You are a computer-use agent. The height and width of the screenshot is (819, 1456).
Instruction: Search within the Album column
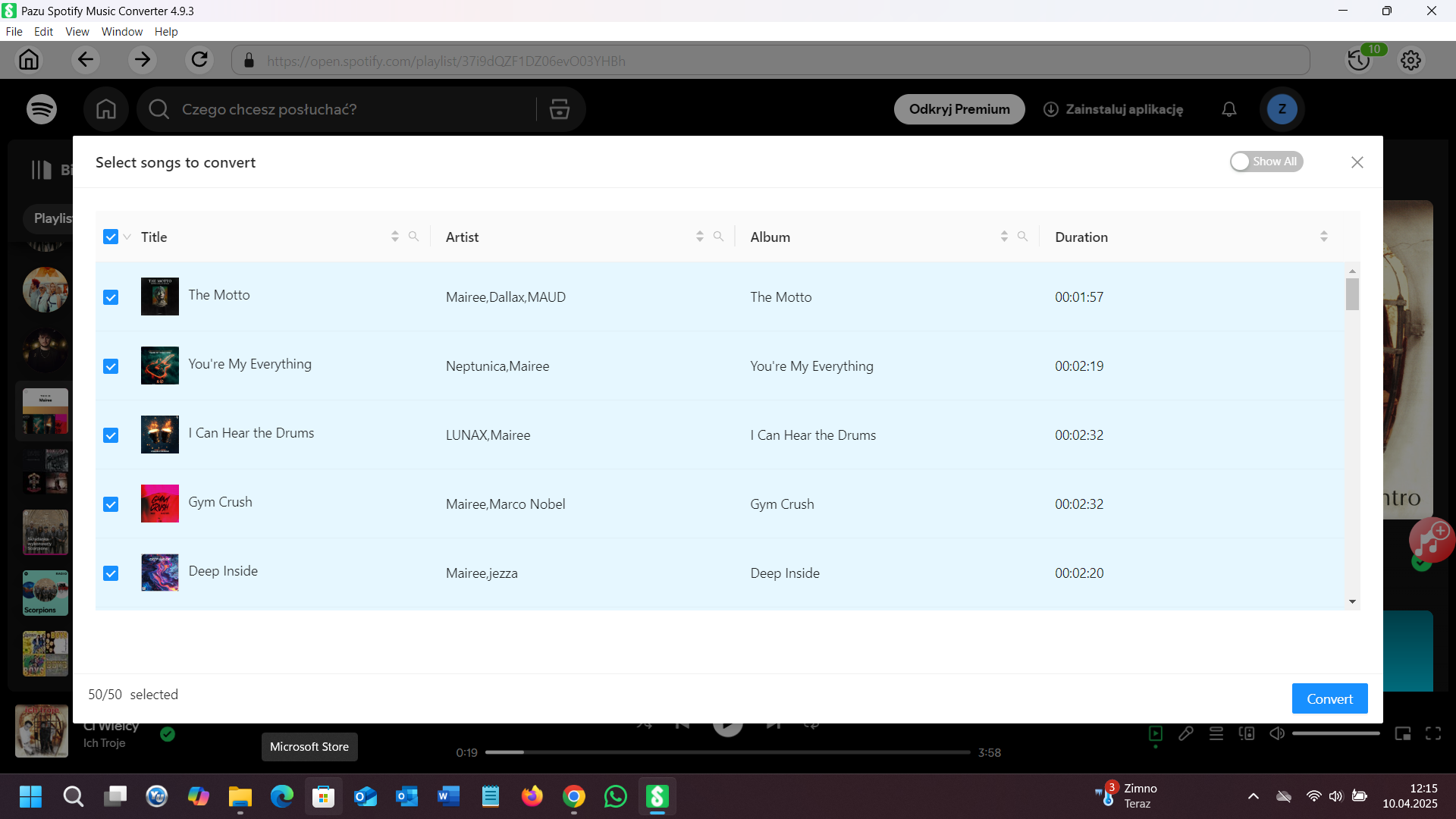(1022, 237)
